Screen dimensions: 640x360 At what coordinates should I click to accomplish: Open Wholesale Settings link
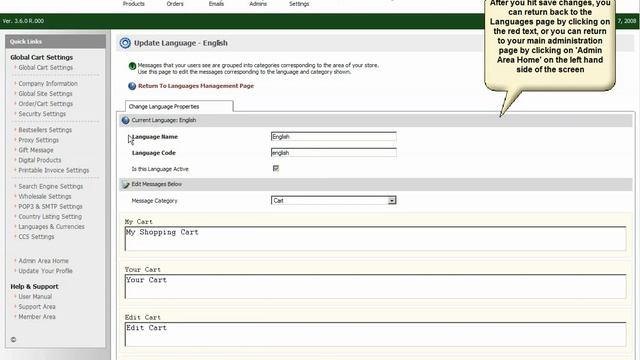45,197
